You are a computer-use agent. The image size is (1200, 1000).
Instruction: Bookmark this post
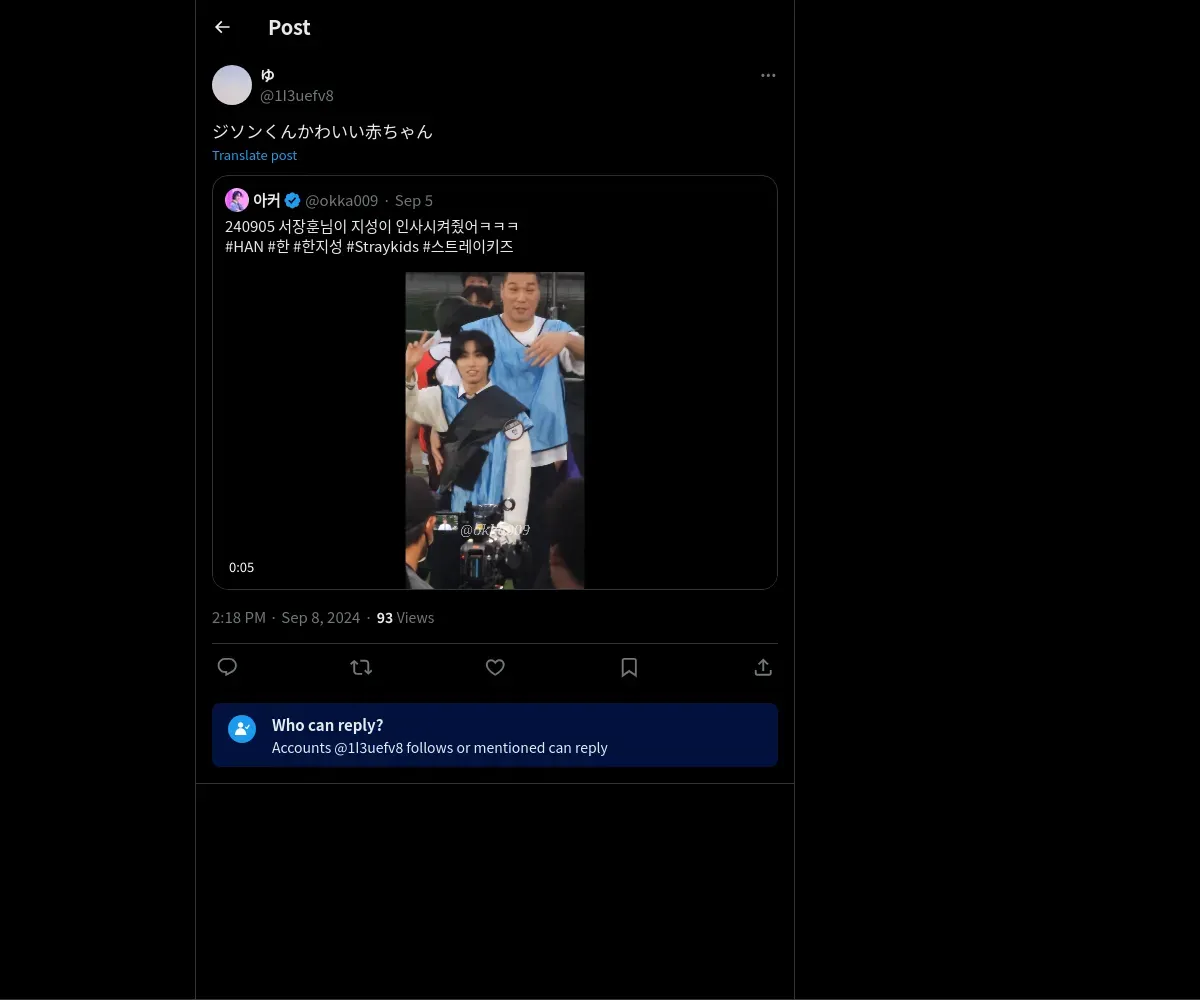[629, 667]
